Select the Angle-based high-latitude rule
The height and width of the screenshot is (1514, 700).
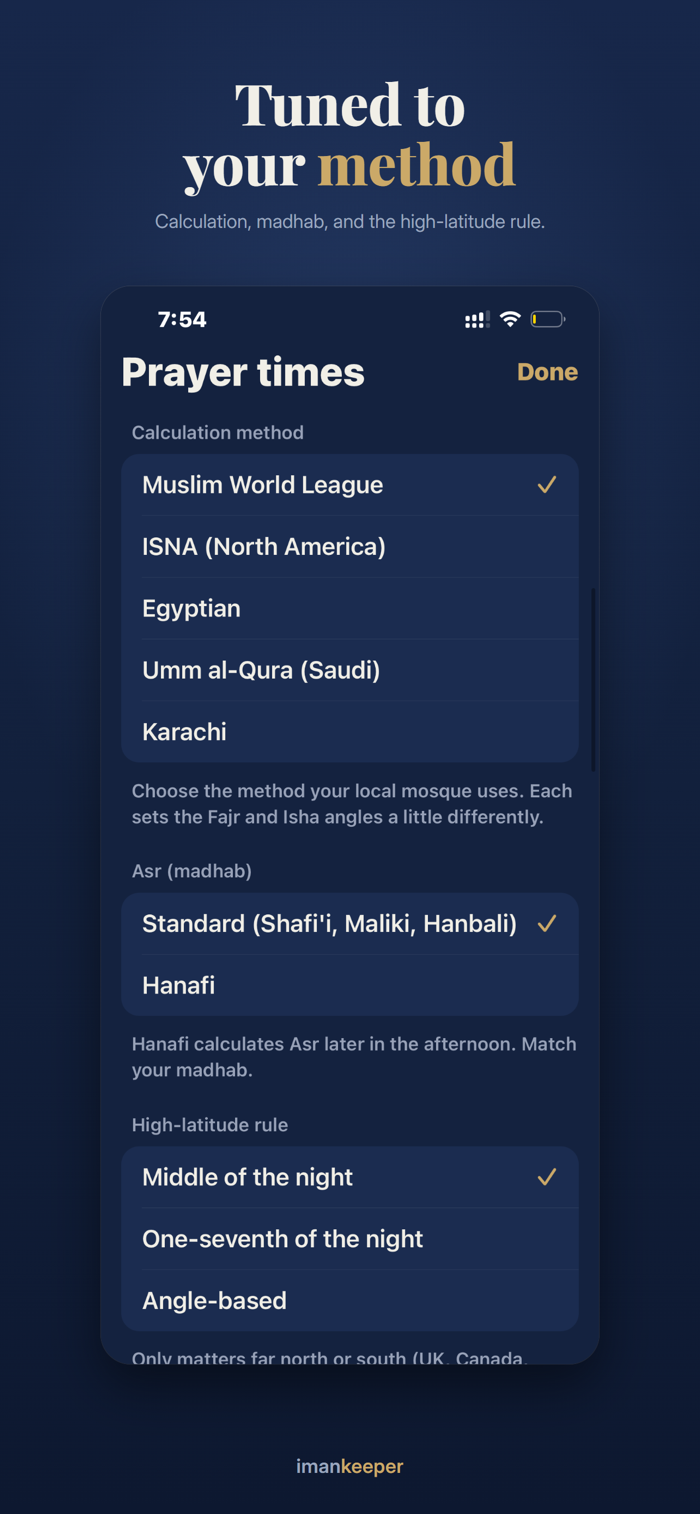click(x=350, y=1301)
